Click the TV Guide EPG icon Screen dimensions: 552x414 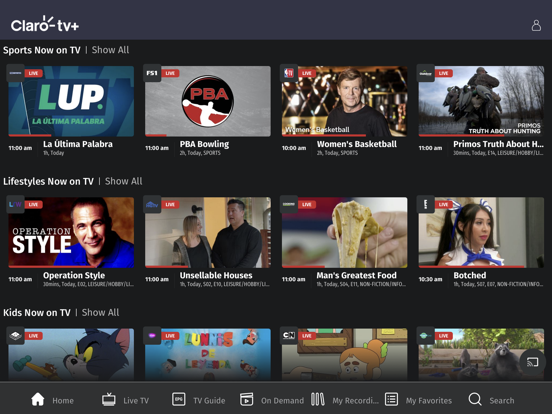pyautogui.click(x=178, y=399)
